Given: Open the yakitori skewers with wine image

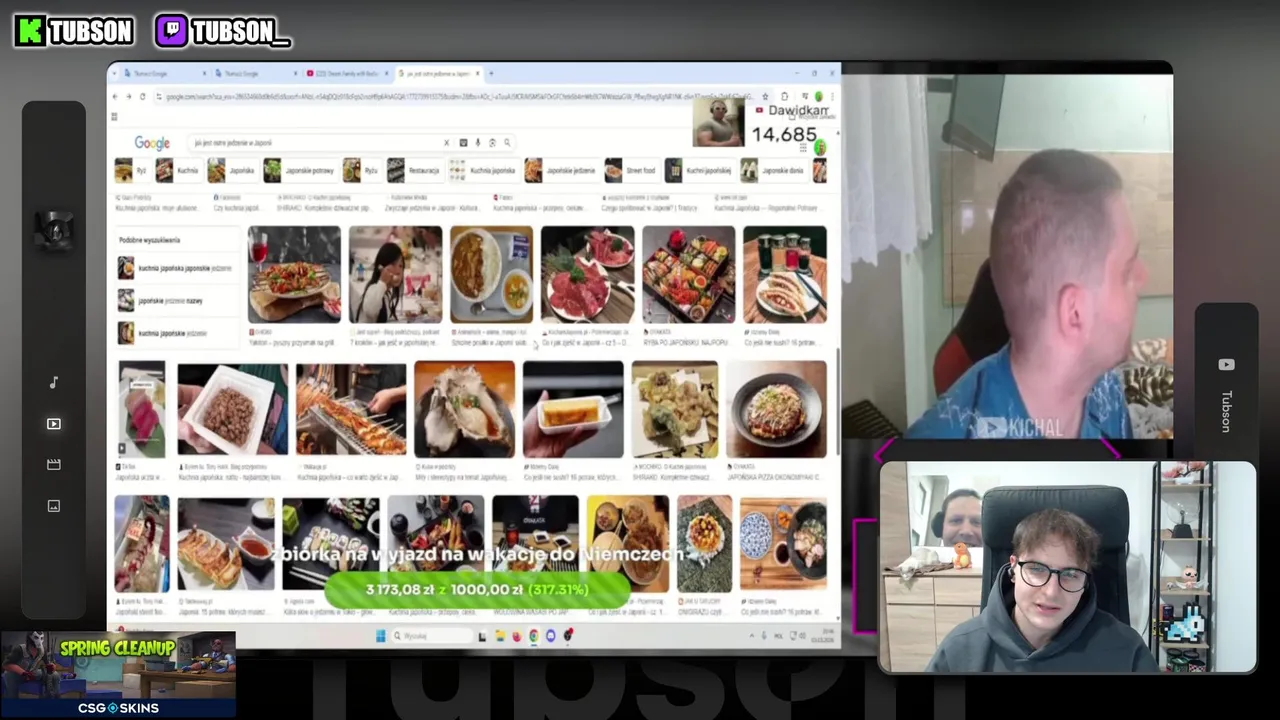Looking at the screenshot, I should (x=294, y=274).
